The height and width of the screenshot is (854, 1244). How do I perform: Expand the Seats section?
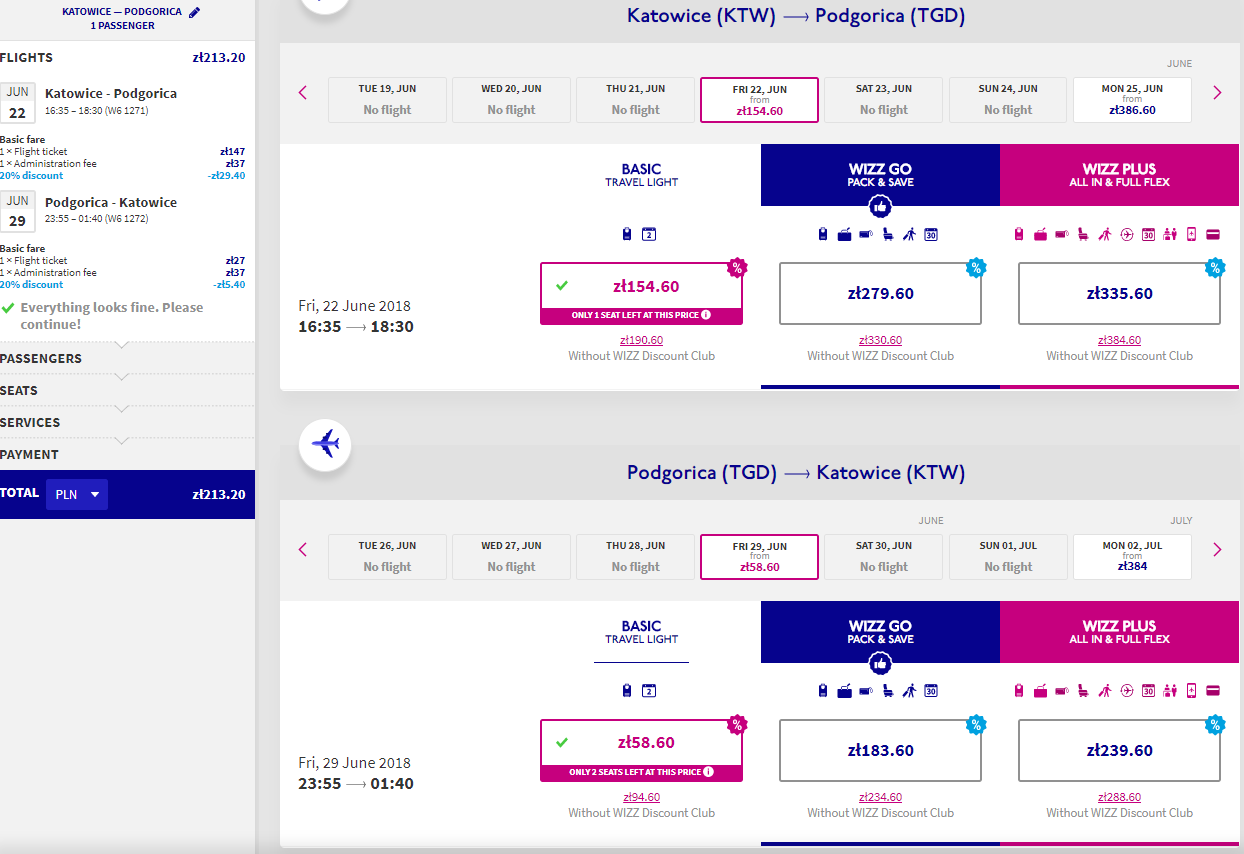pyautogui.click(x=127, y=391)
